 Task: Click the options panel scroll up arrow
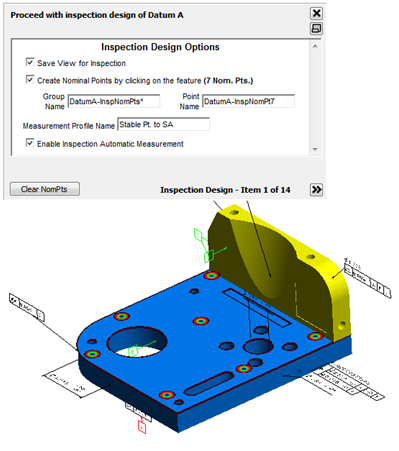pyautogui.click(x=315, y=46)
